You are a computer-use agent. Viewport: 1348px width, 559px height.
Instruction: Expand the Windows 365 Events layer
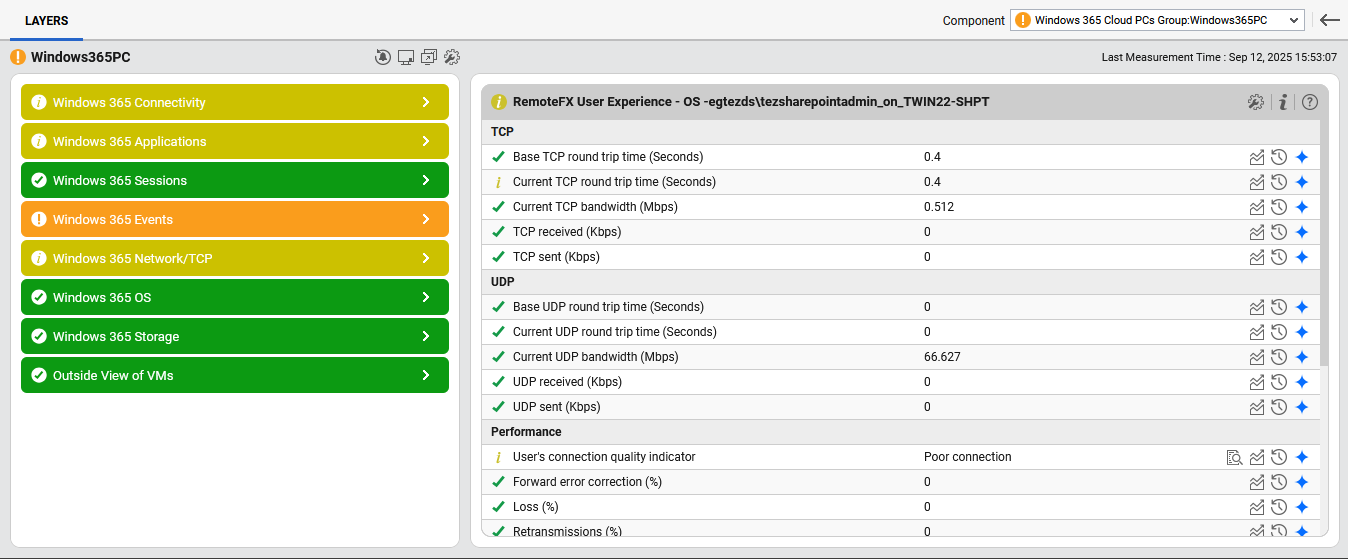tap(235, 219)
